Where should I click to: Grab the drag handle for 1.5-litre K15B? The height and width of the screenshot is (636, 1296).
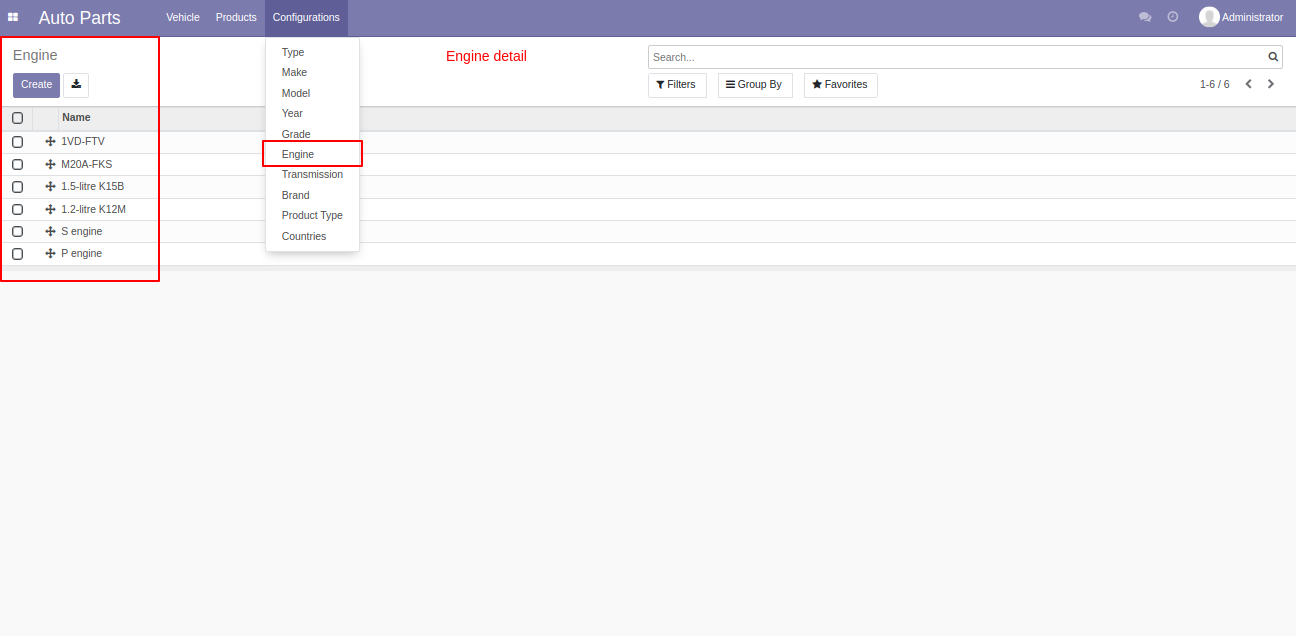coord(50,187)
